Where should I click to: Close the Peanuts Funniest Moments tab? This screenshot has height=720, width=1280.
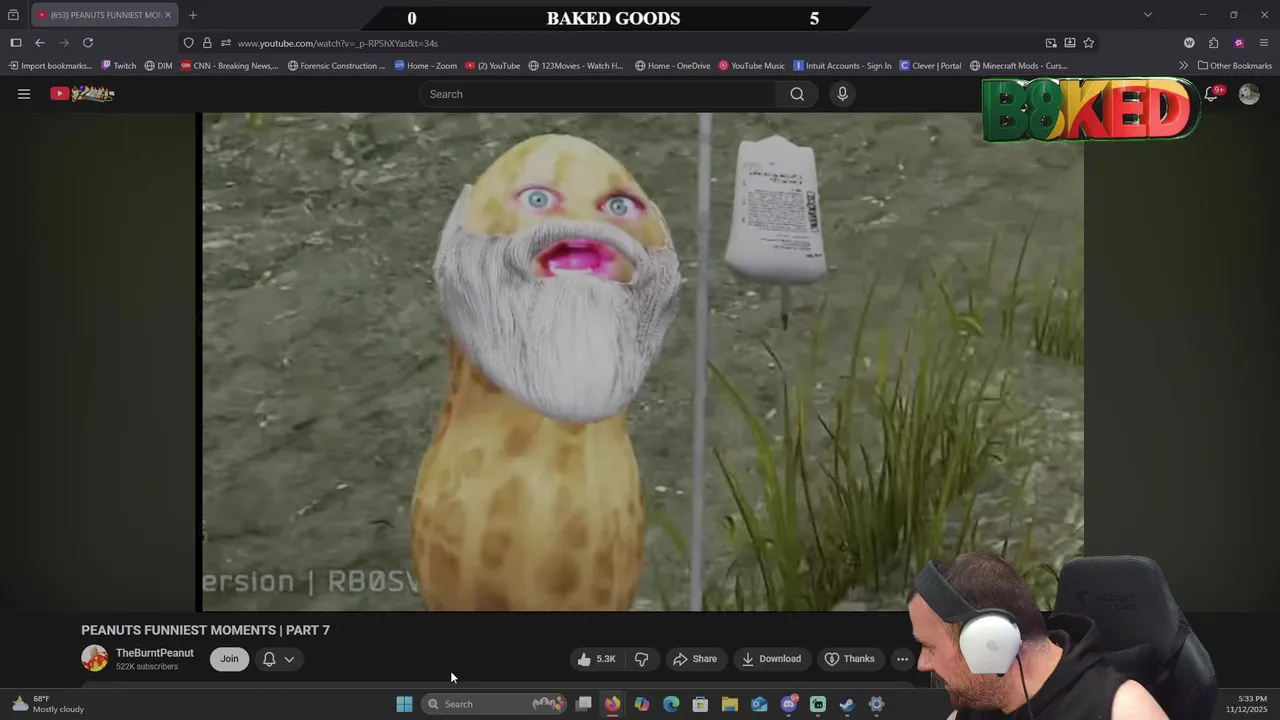pos(168,15)
